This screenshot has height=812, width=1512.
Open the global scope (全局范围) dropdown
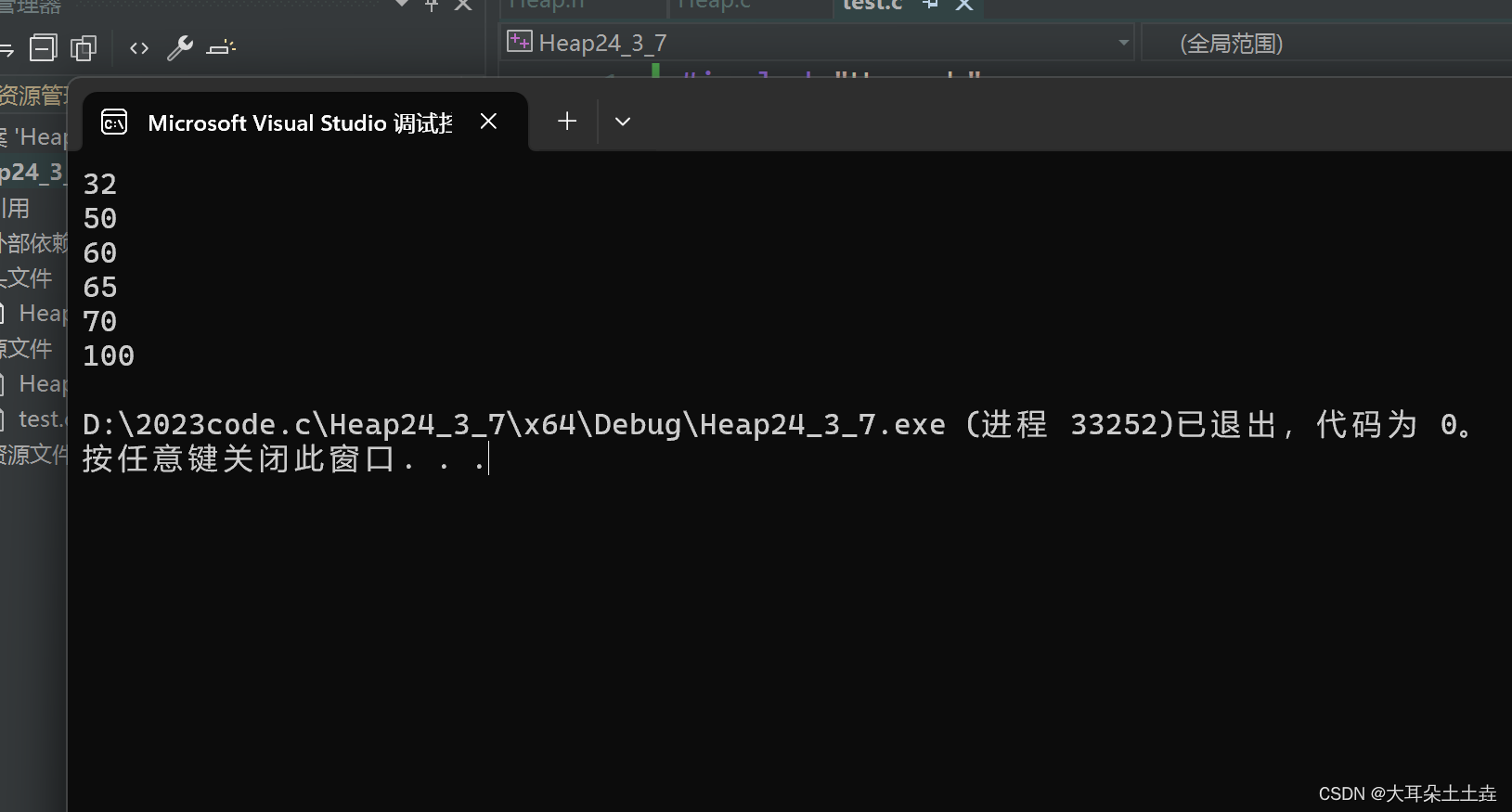click(x=1325, y=44)
